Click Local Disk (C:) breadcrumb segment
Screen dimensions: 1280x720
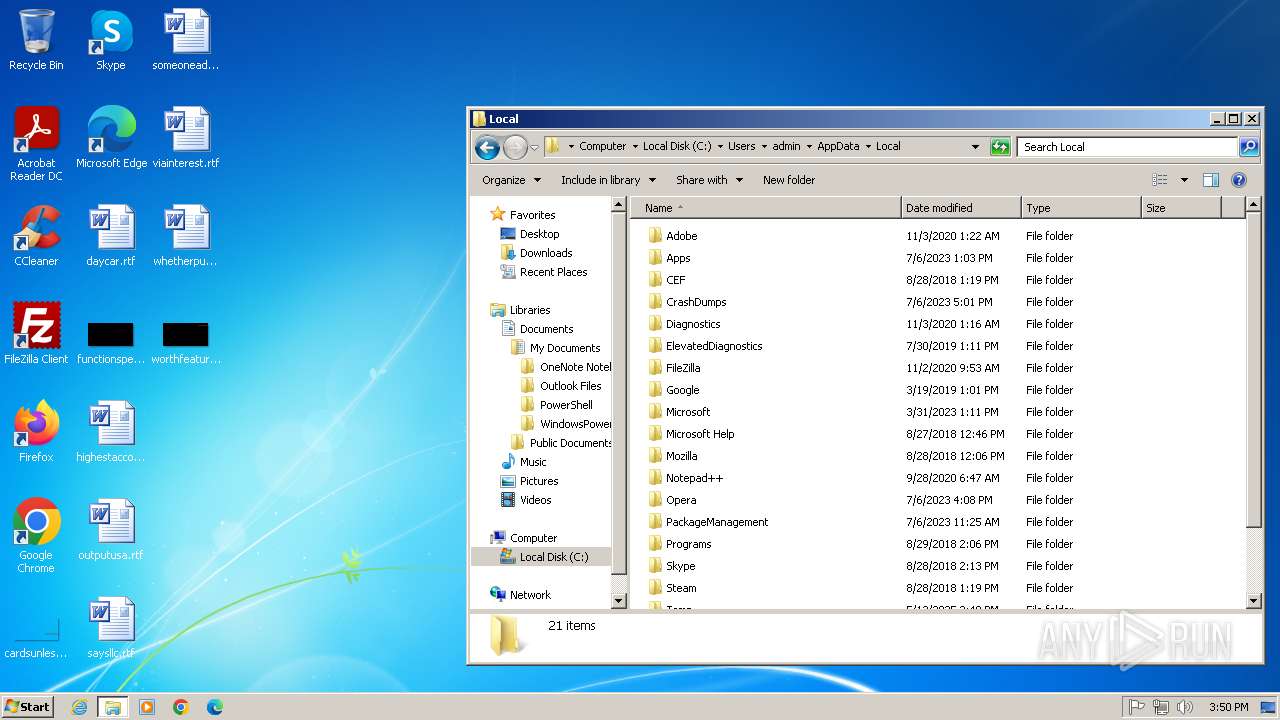(677, 146)
